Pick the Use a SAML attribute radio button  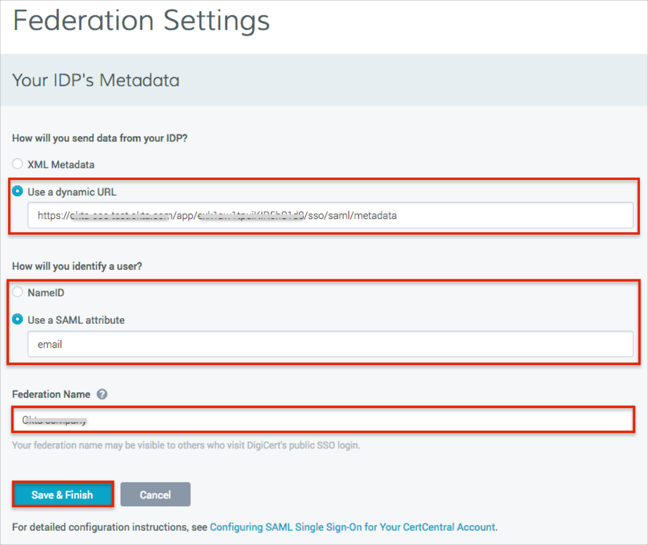(17, 320)
